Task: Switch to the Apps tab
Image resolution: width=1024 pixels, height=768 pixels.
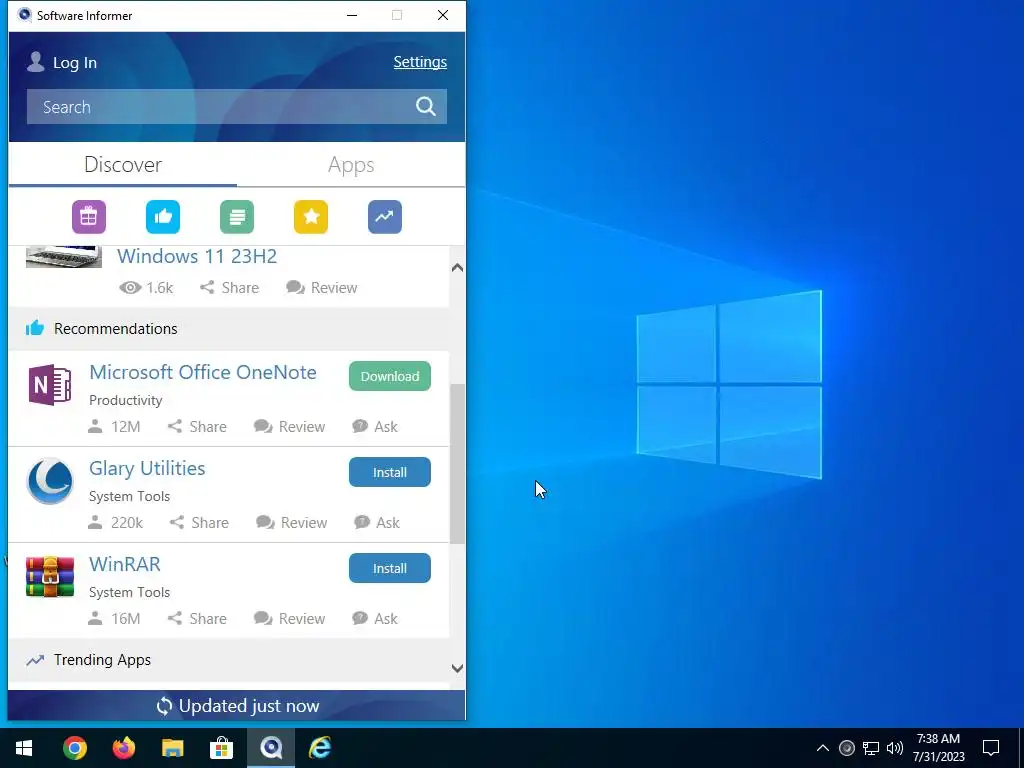Action: tap(351, 165)
